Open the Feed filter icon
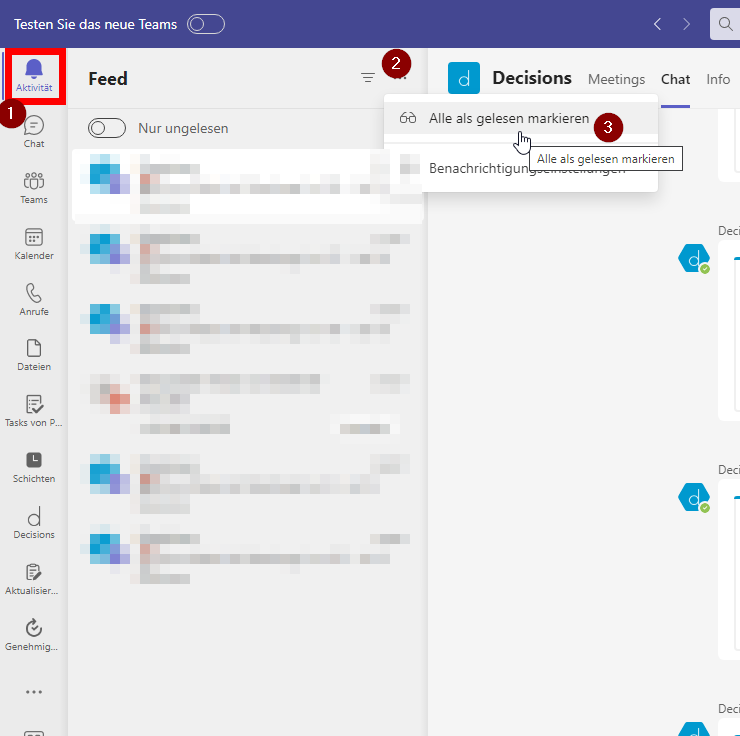Screen dimensions: 740x736 click(x=368, y=77)
